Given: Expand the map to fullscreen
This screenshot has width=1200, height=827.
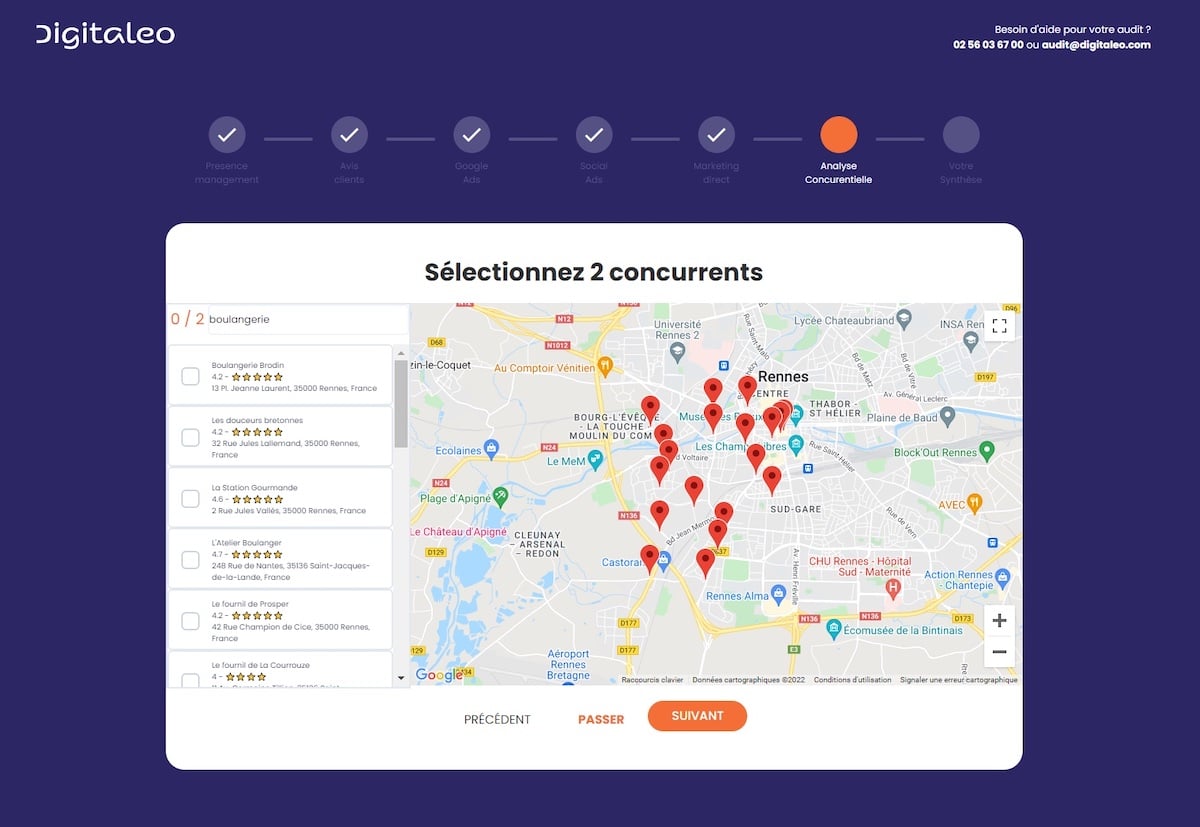Looking at the screenshot, I should (x=999, y=325).
